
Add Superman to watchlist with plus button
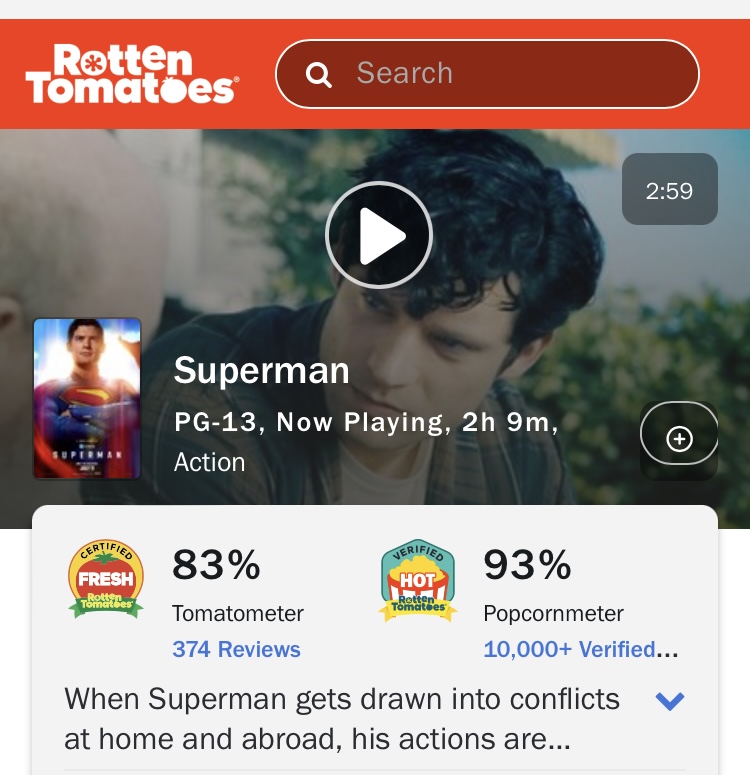click(x=679, y=438)
